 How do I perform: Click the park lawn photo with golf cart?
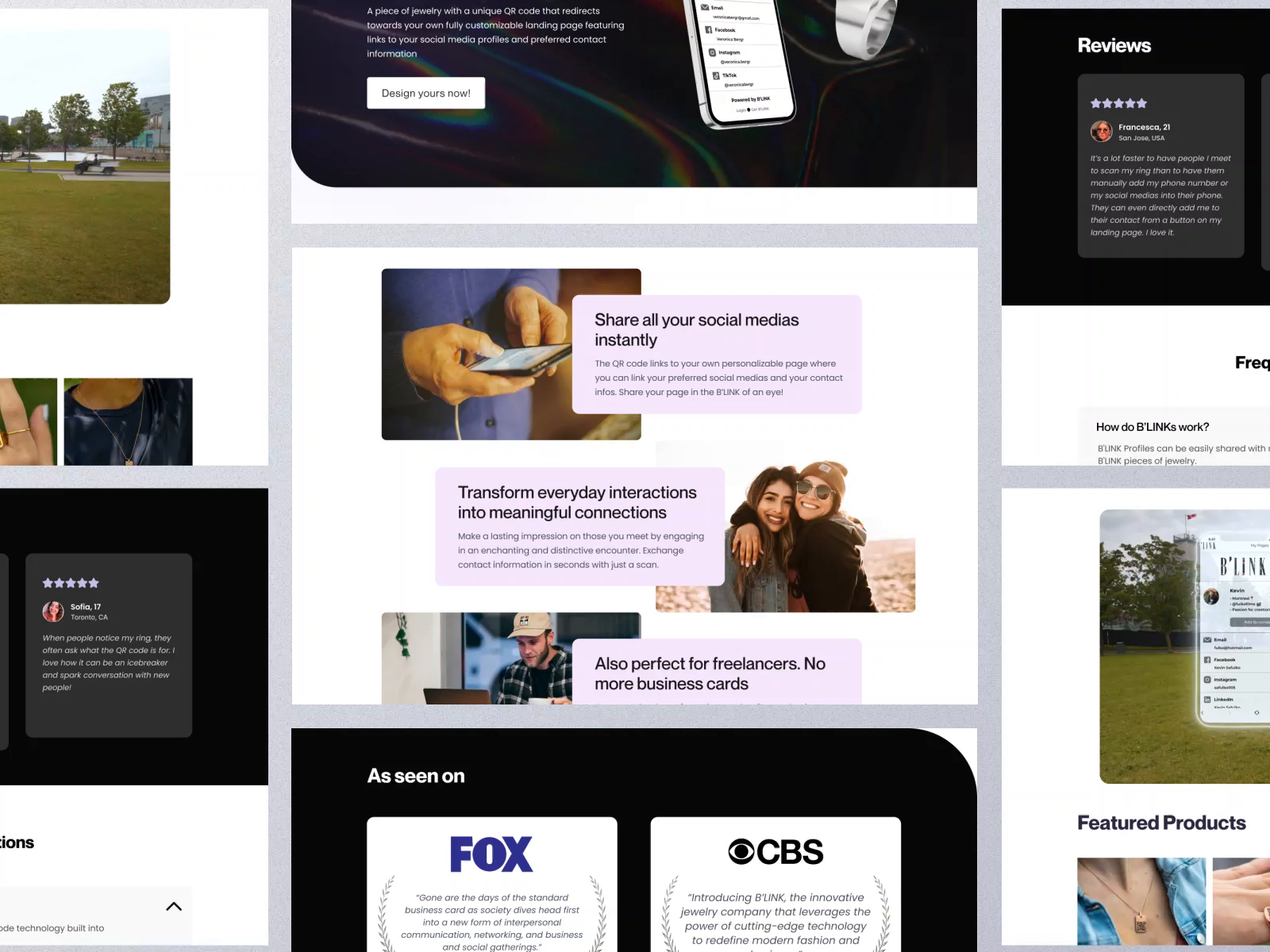tap(85, 167)
